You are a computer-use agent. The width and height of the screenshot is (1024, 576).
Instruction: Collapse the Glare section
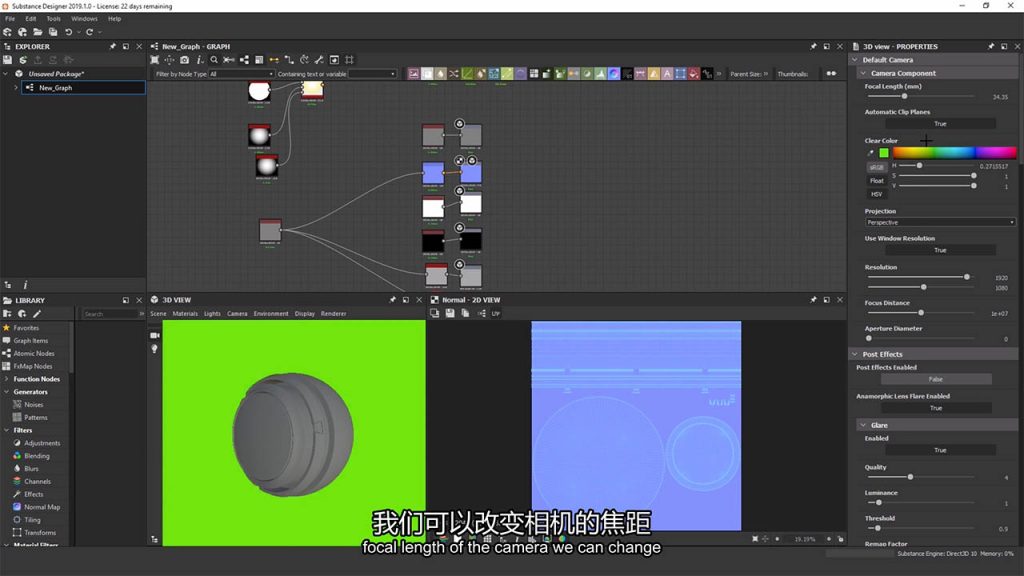pyautogui.click(x=863, y=425)
